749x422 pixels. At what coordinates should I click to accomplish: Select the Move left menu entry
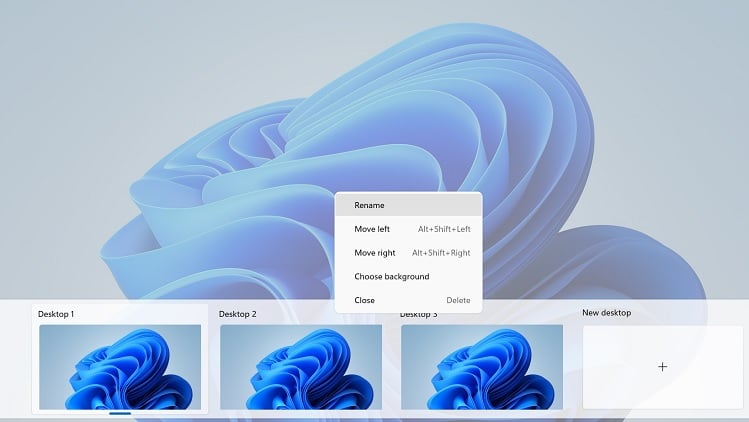[408, 229]
